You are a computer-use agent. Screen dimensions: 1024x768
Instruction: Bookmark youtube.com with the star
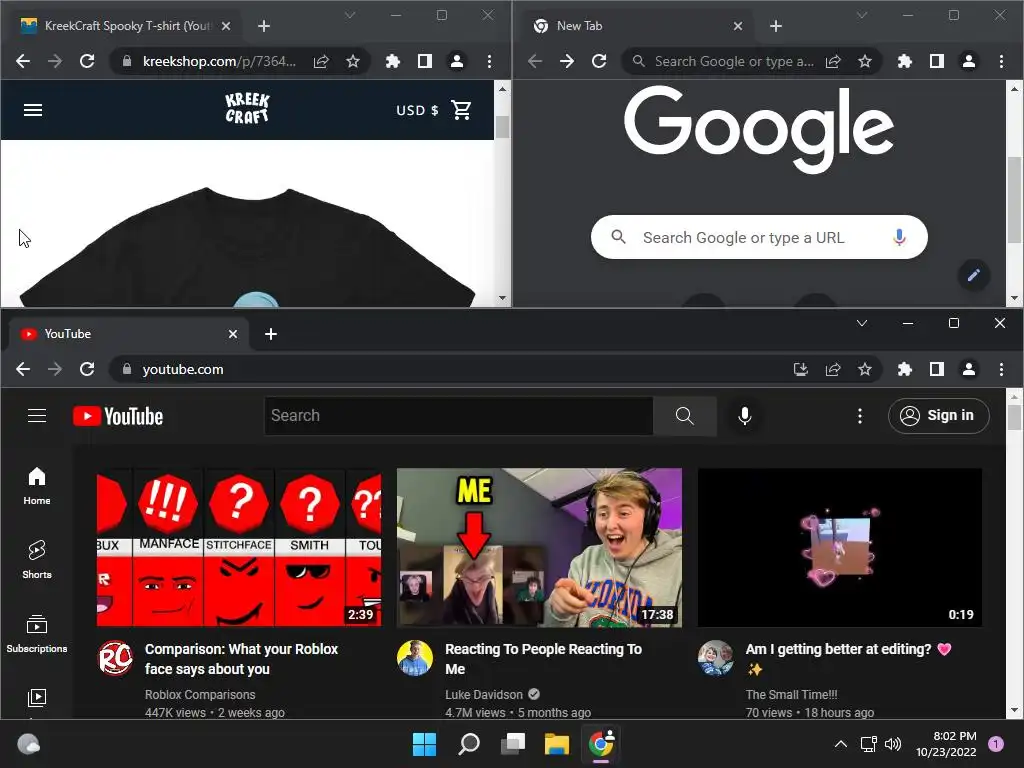click(865, 369)
